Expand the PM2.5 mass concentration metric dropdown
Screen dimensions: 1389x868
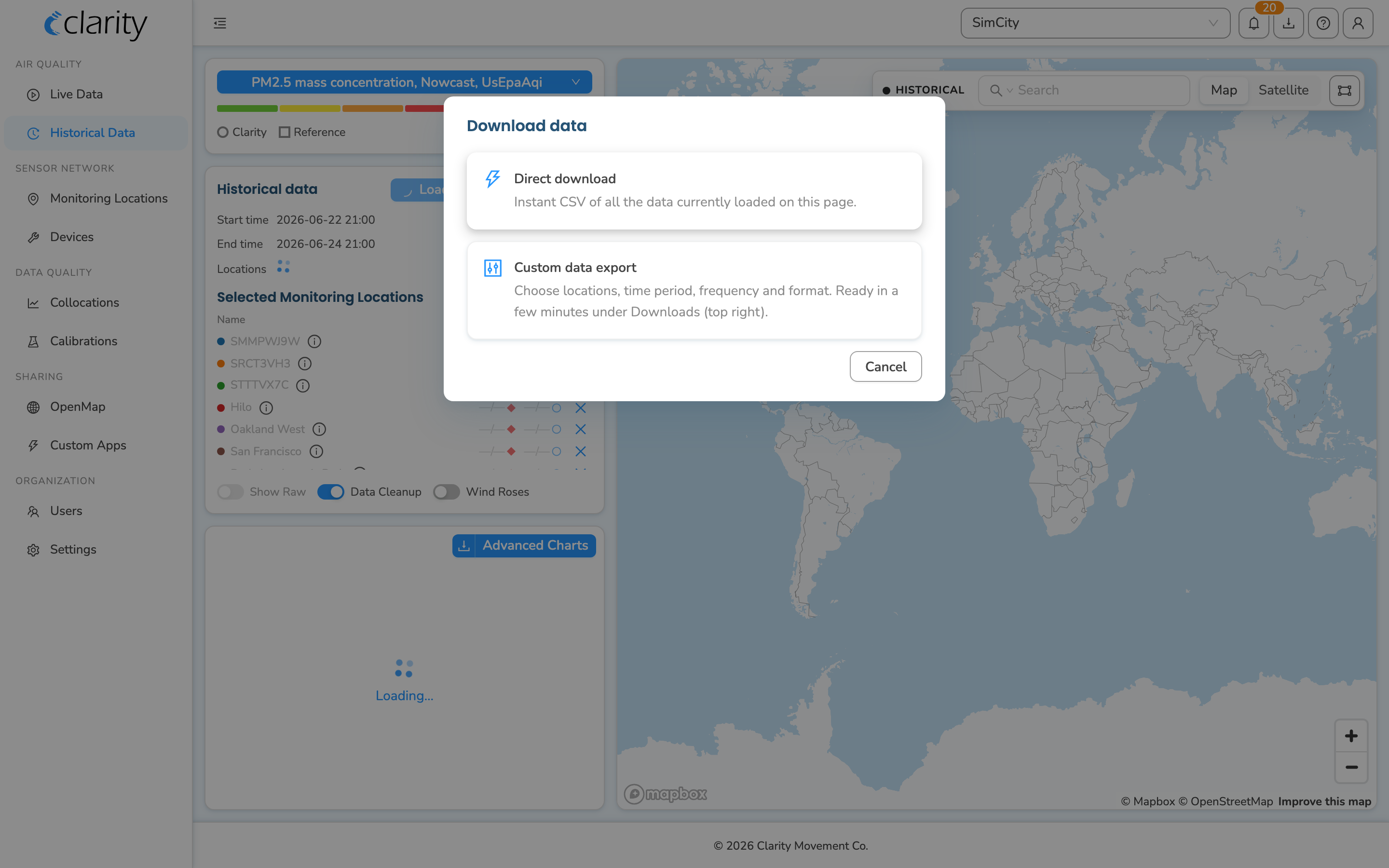[404, 82]
